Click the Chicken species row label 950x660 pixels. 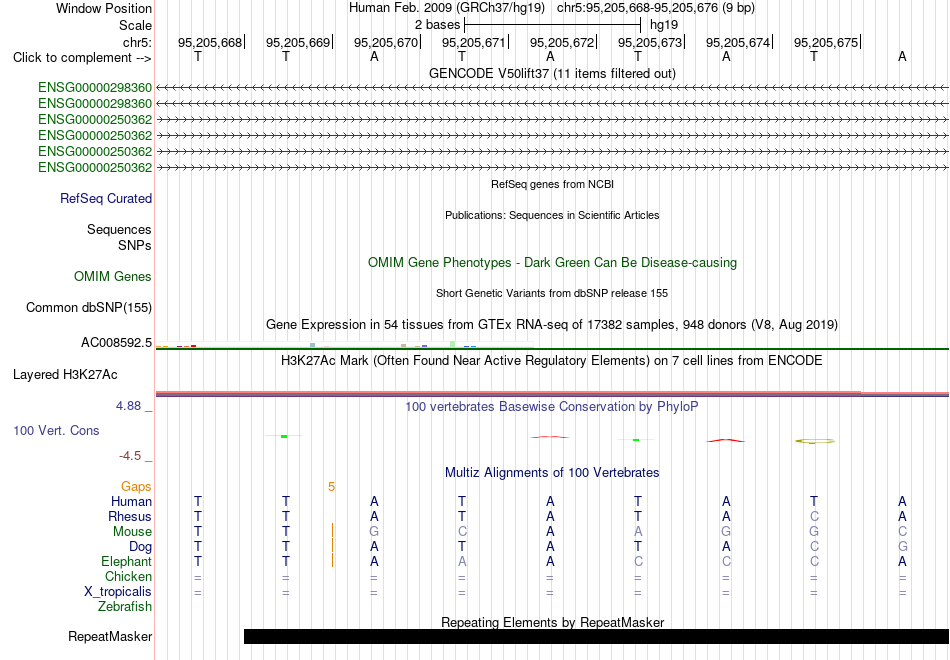click(128, 576)
